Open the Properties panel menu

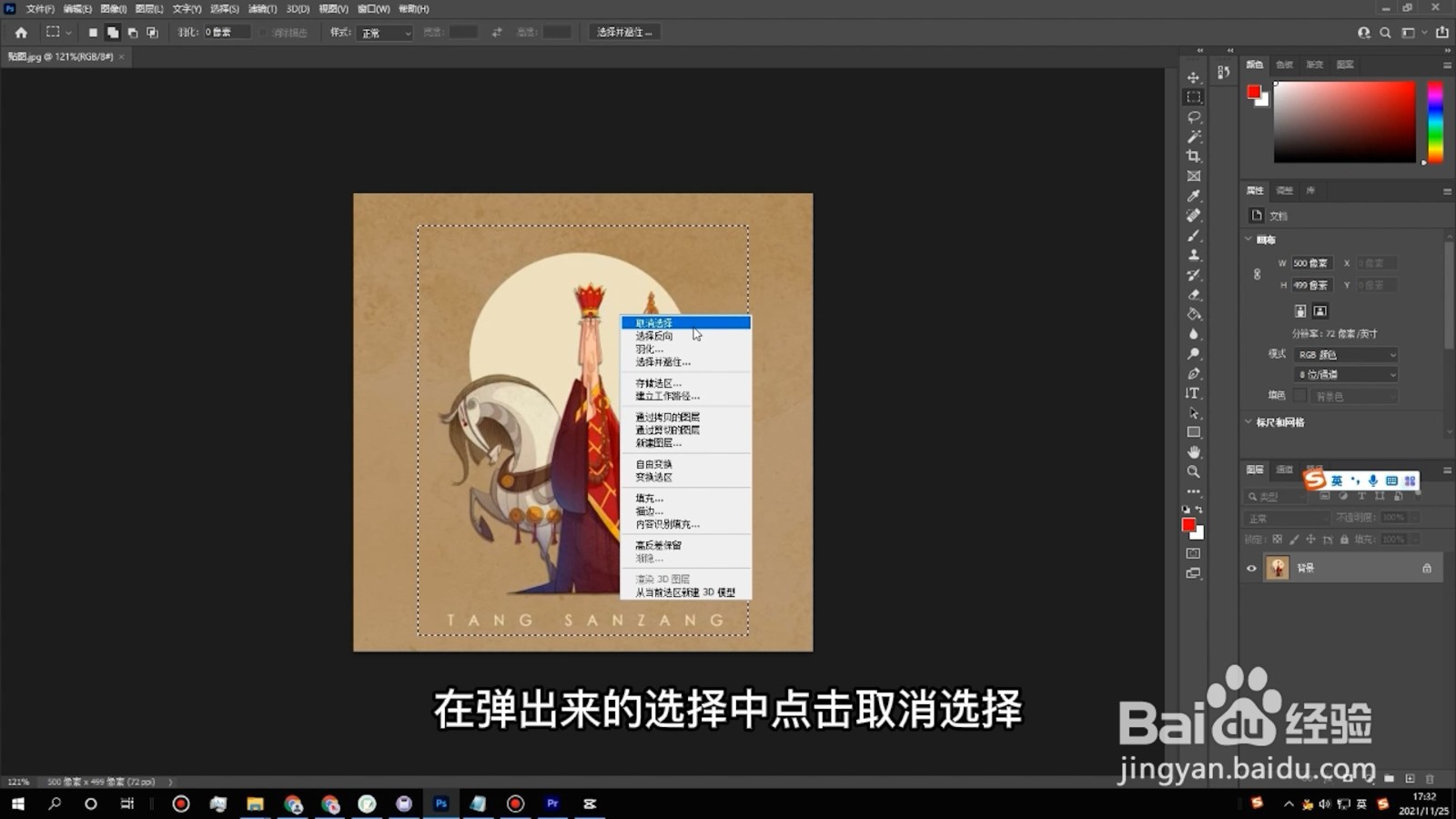(1447, 191)
